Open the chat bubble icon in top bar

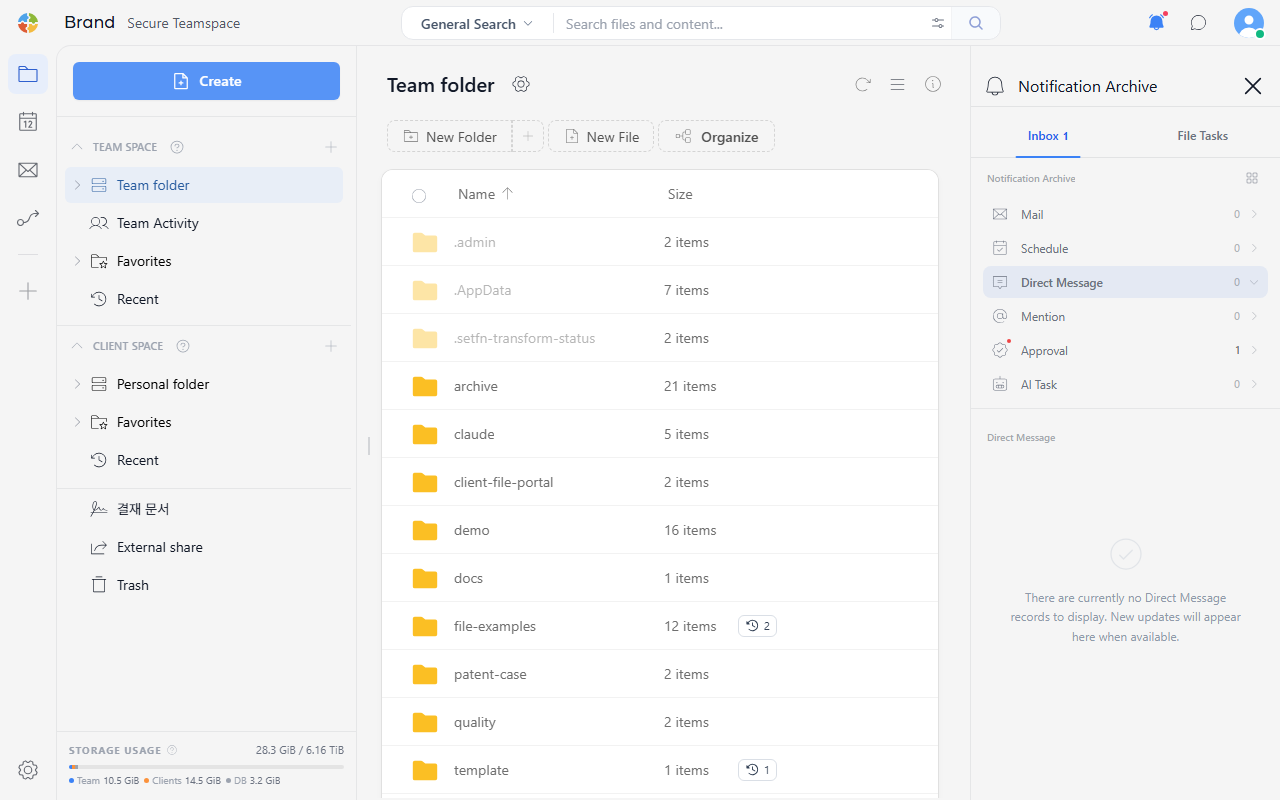1198,23
